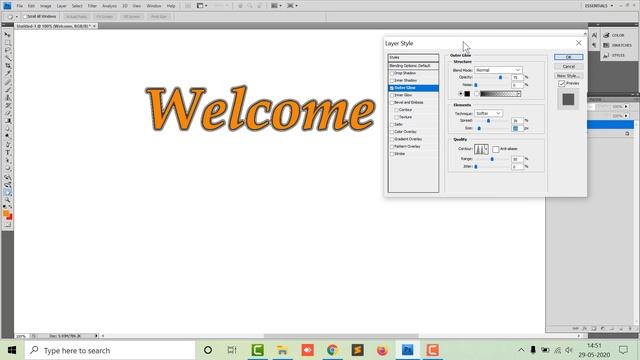The image size is (640, 360).
Task: Toggle Scroll All Windows checkbox
Action: [x=25, y=17]
